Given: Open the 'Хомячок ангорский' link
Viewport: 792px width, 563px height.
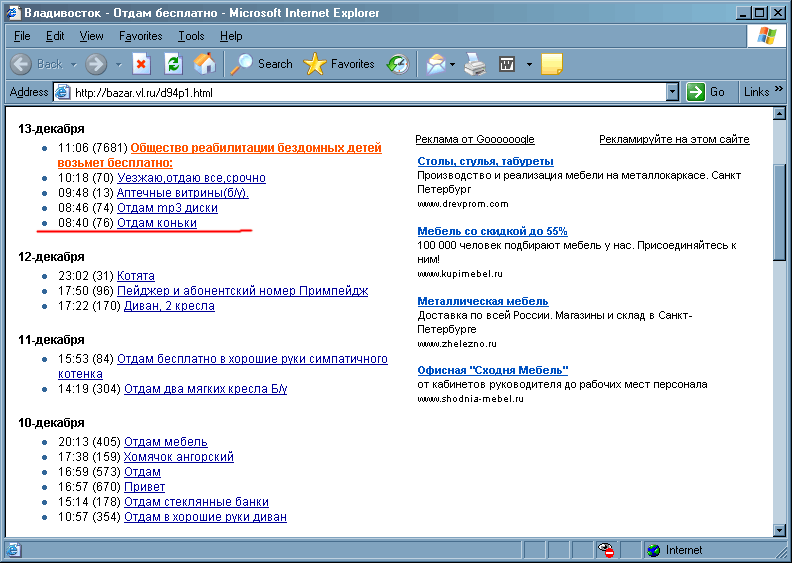Looking at the screenshot, I should click(179, 456).
